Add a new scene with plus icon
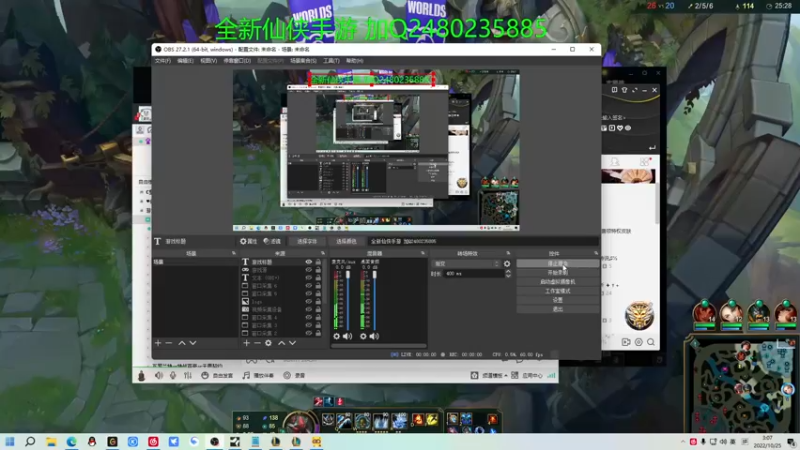Screen dimensions: 800x450 158,343
